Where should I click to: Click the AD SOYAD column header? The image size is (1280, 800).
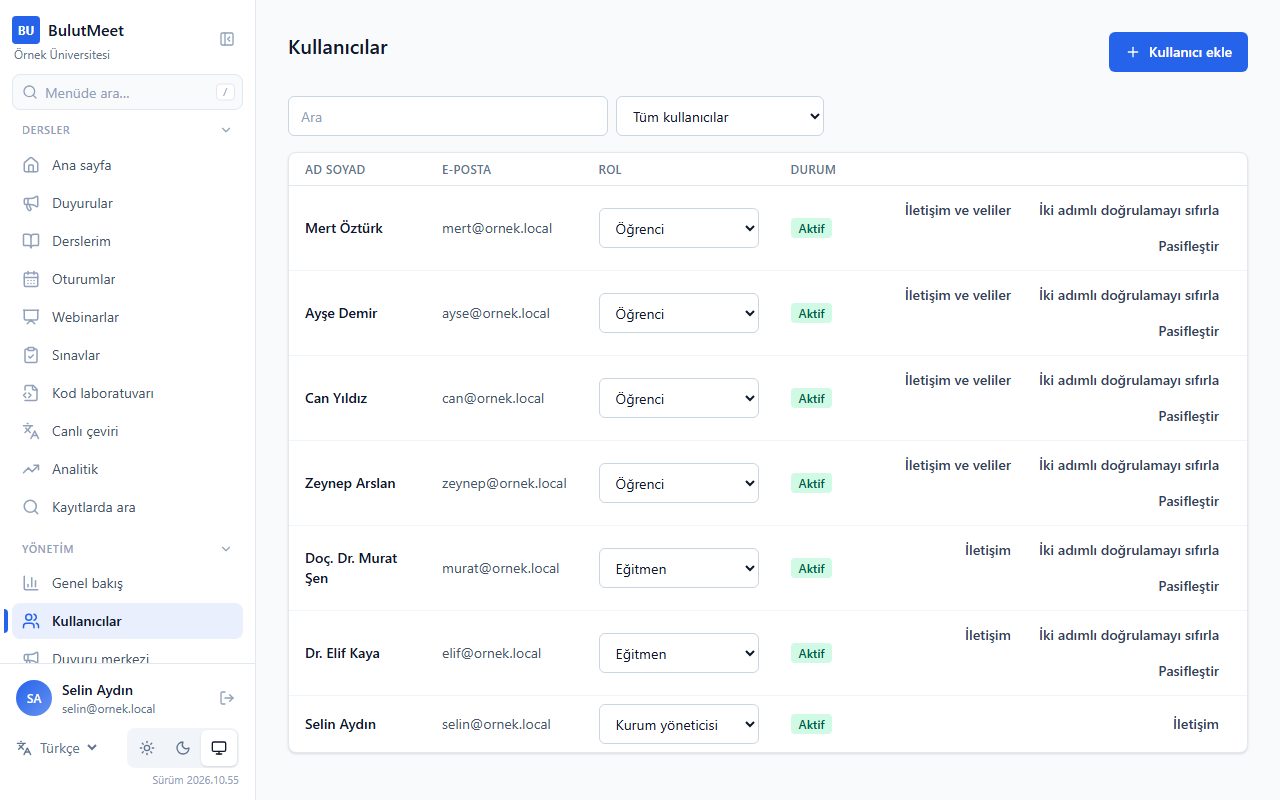pos(335,169)
